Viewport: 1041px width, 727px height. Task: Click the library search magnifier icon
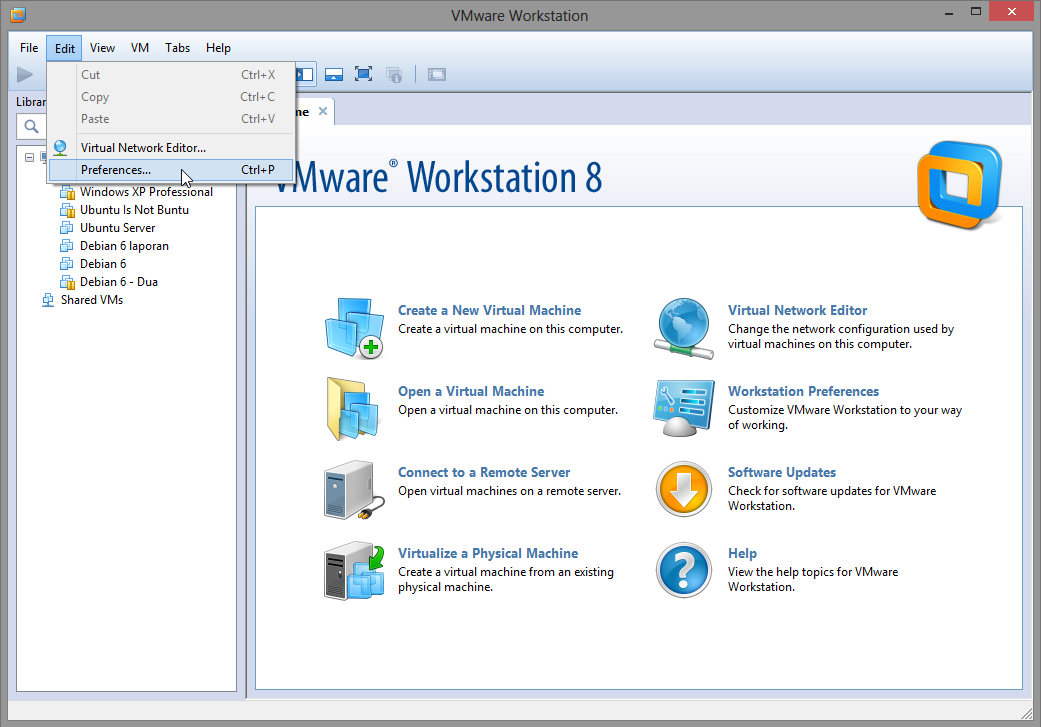tap(31, 126)
